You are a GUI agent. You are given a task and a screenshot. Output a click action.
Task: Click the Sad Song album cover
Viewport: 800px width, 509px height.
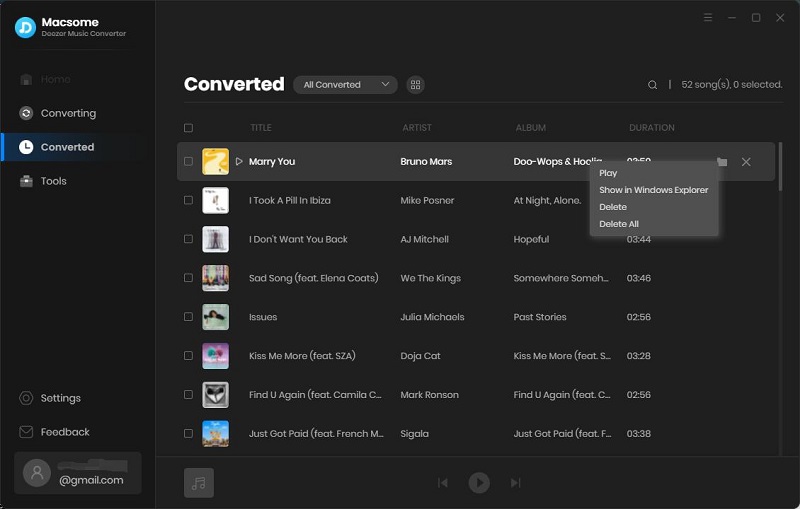215,277
